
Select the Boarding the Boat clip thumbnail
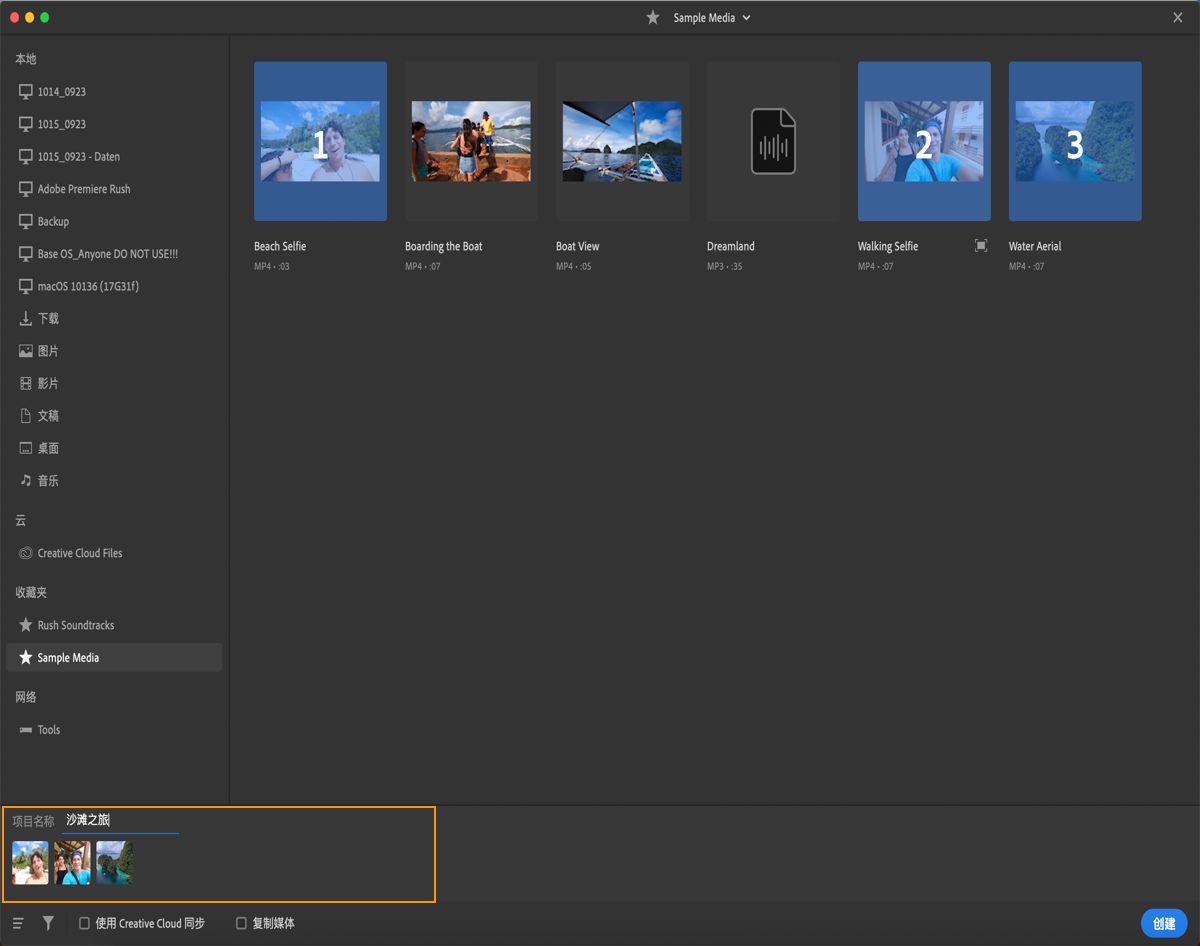[x=471, y=141]
